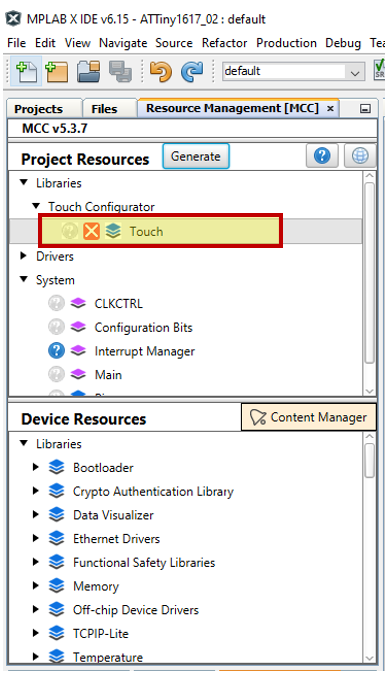Click the Open Project toolbar icon
This screenshot has height=680, width=392.
88,72
